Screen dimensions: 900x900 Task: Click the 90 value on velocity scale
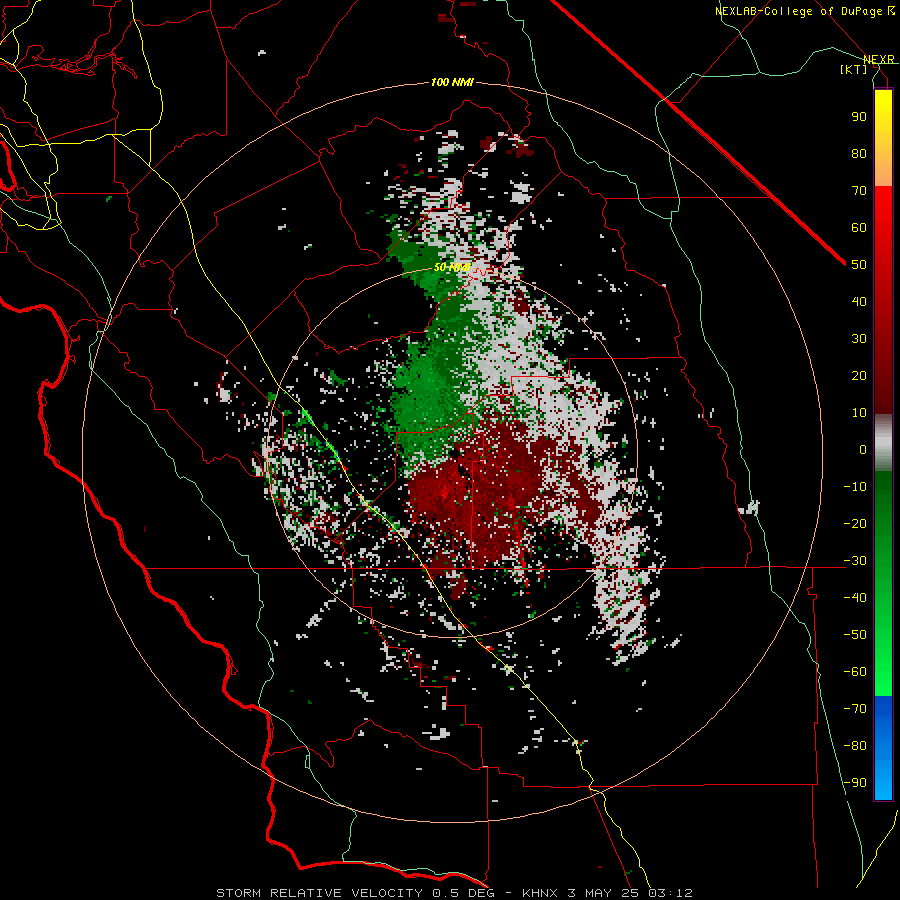[859, 117]
